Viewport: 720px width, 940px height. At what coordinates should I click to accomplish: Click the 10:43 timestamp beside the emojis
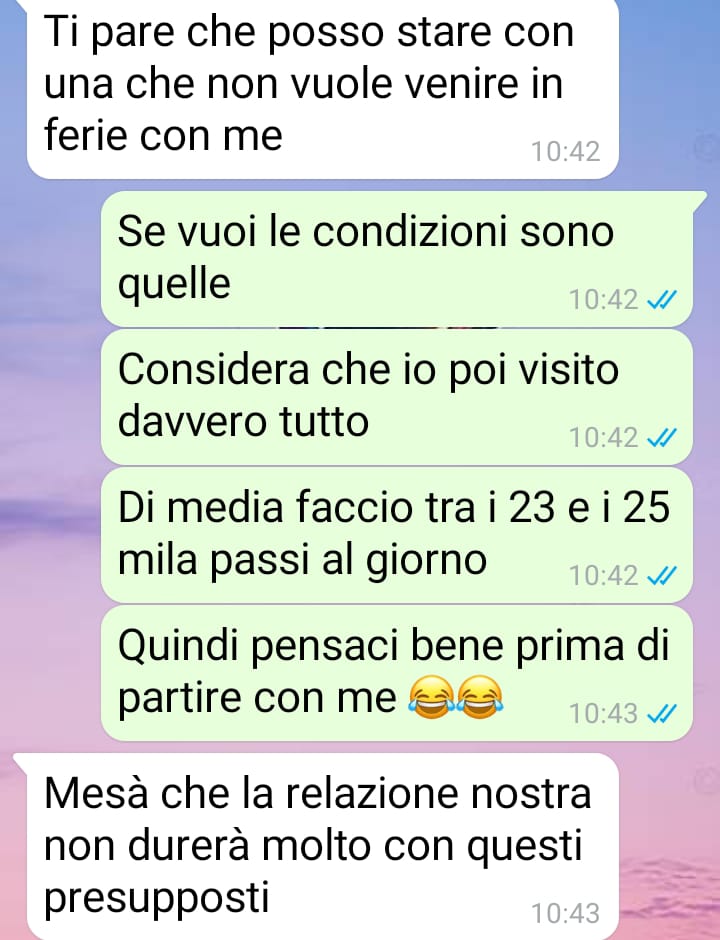pos(604,713)
